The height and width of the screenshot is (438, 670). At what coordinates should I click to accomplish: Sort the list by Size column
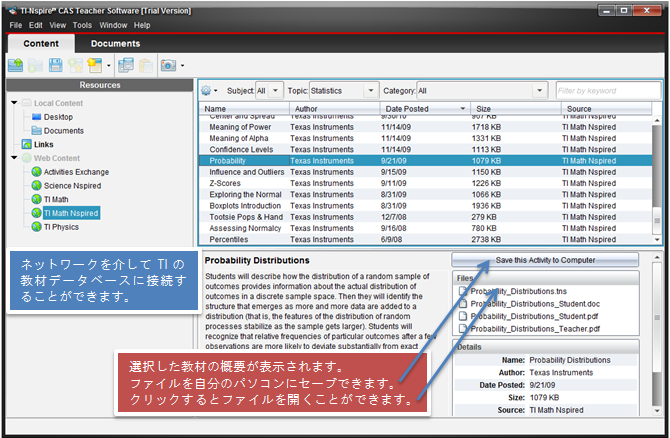[x=516, y=109]
